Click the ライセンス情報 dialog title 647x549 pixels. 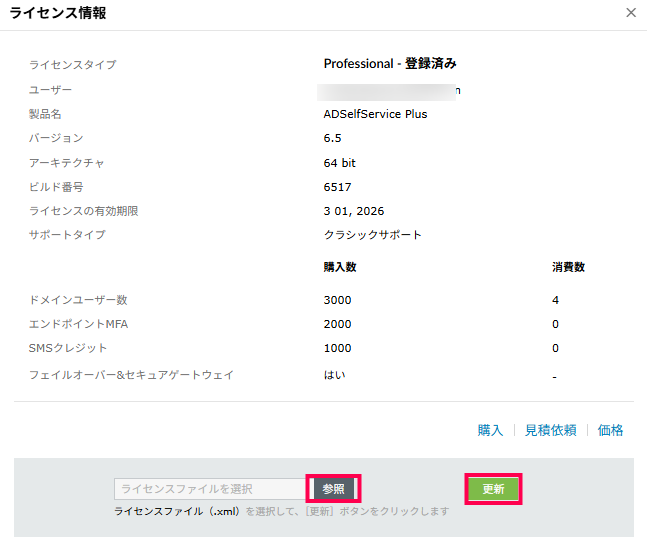click(58, 13)
